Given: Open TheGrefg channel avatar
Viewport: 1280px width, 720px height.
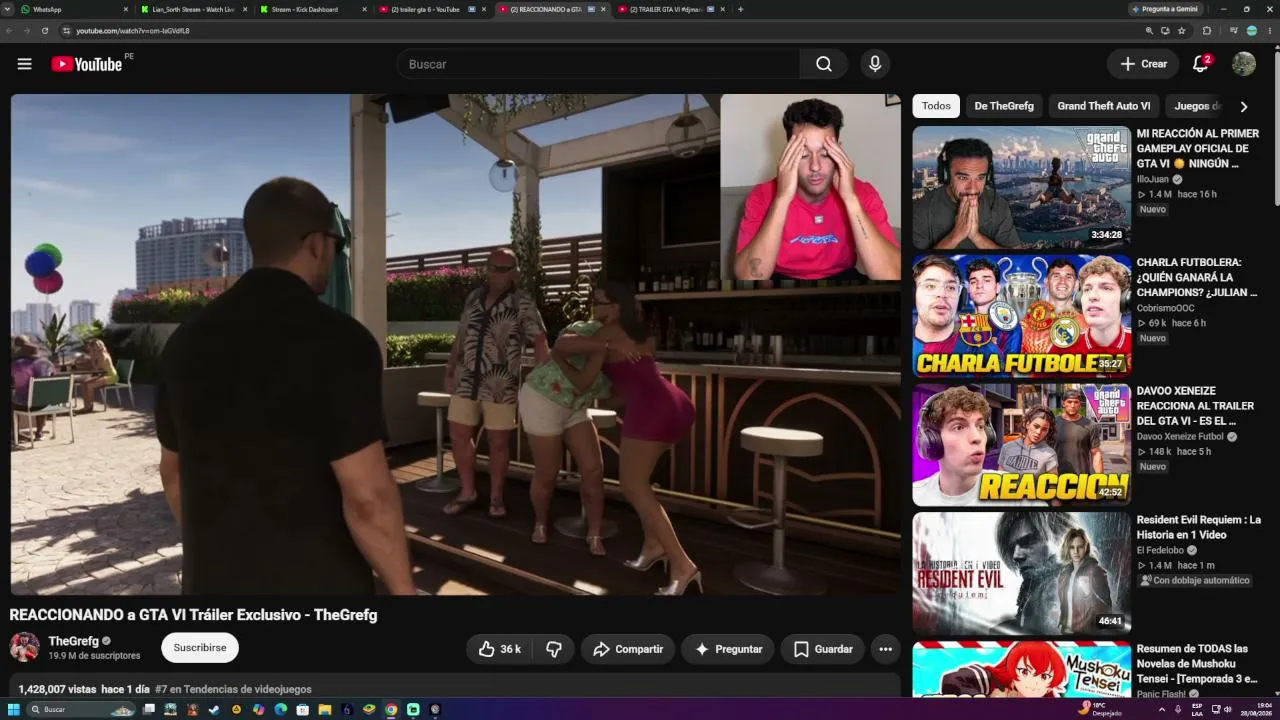Looking at the screenshot, I should pyautogui.click(x=24, y=647).
